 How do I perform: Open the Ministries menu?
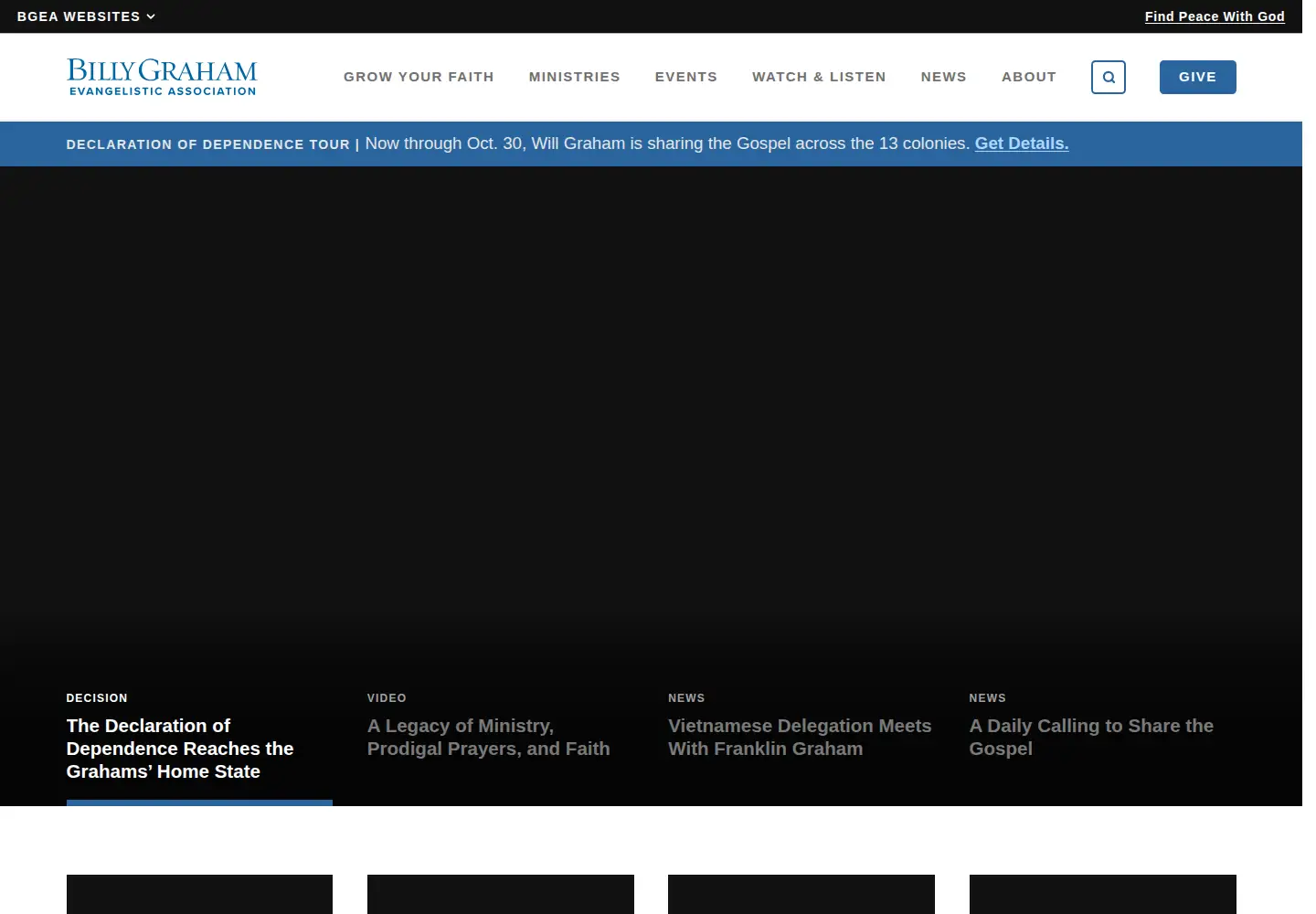pyautogui.click(x=575, y=77)
